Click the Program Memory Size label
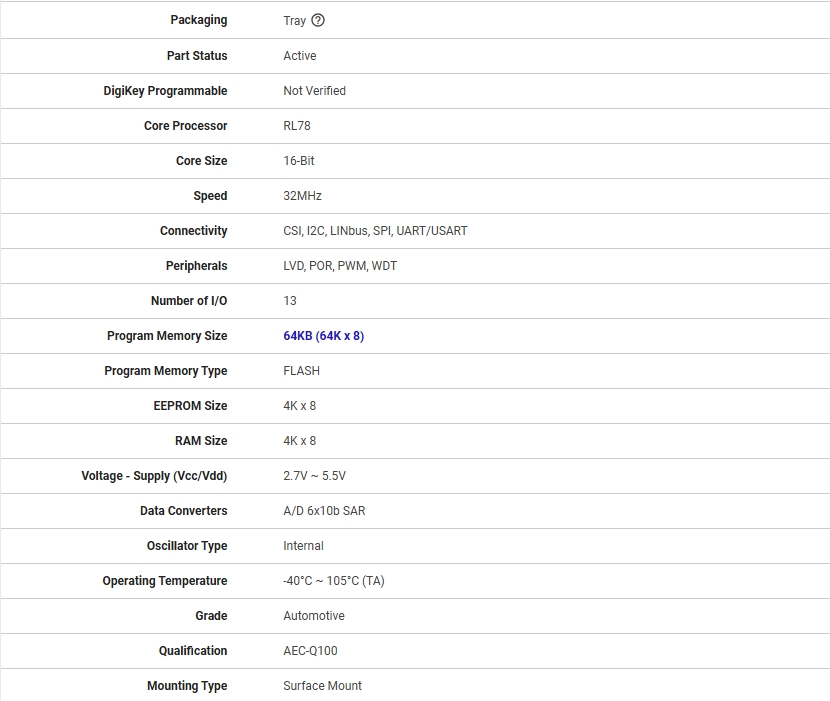 tap(167, 336)
